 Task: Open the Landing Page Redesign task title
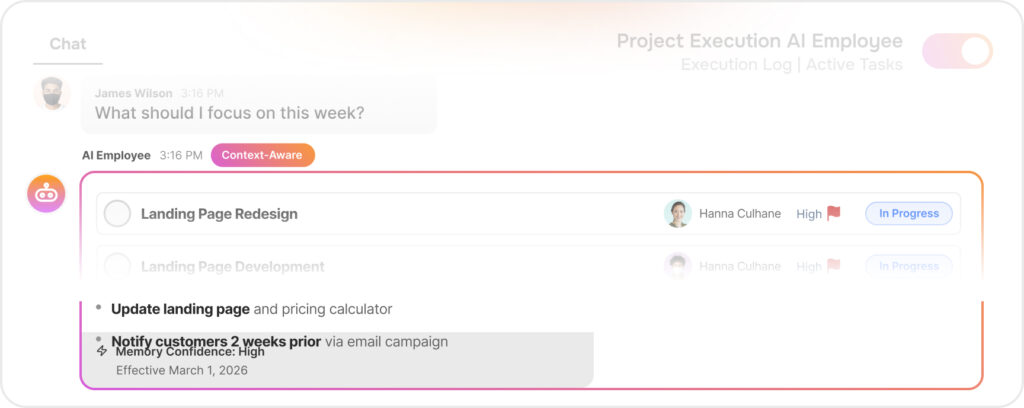(x=219, y=214)
